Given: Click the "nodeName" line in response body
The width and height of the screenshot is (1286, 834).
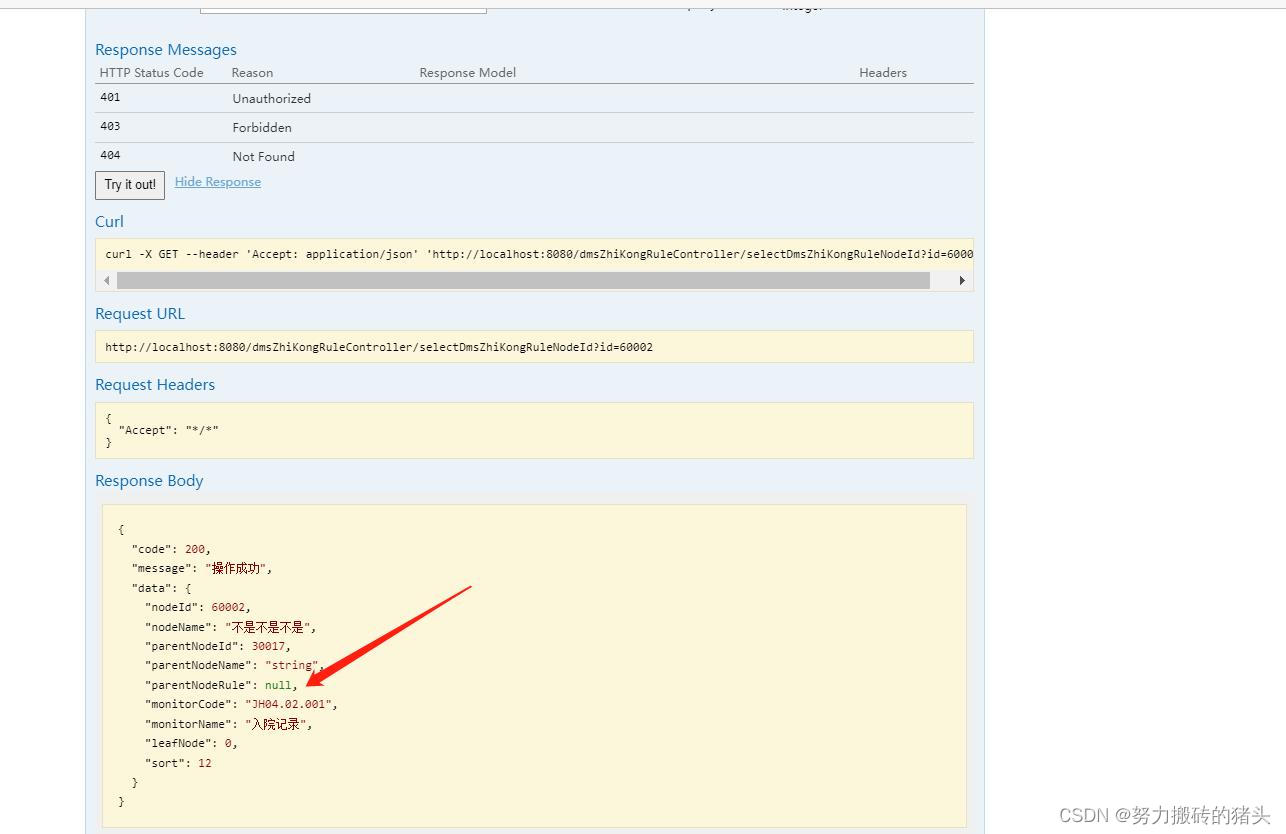Looking at the screenshot, I should 231,627.
